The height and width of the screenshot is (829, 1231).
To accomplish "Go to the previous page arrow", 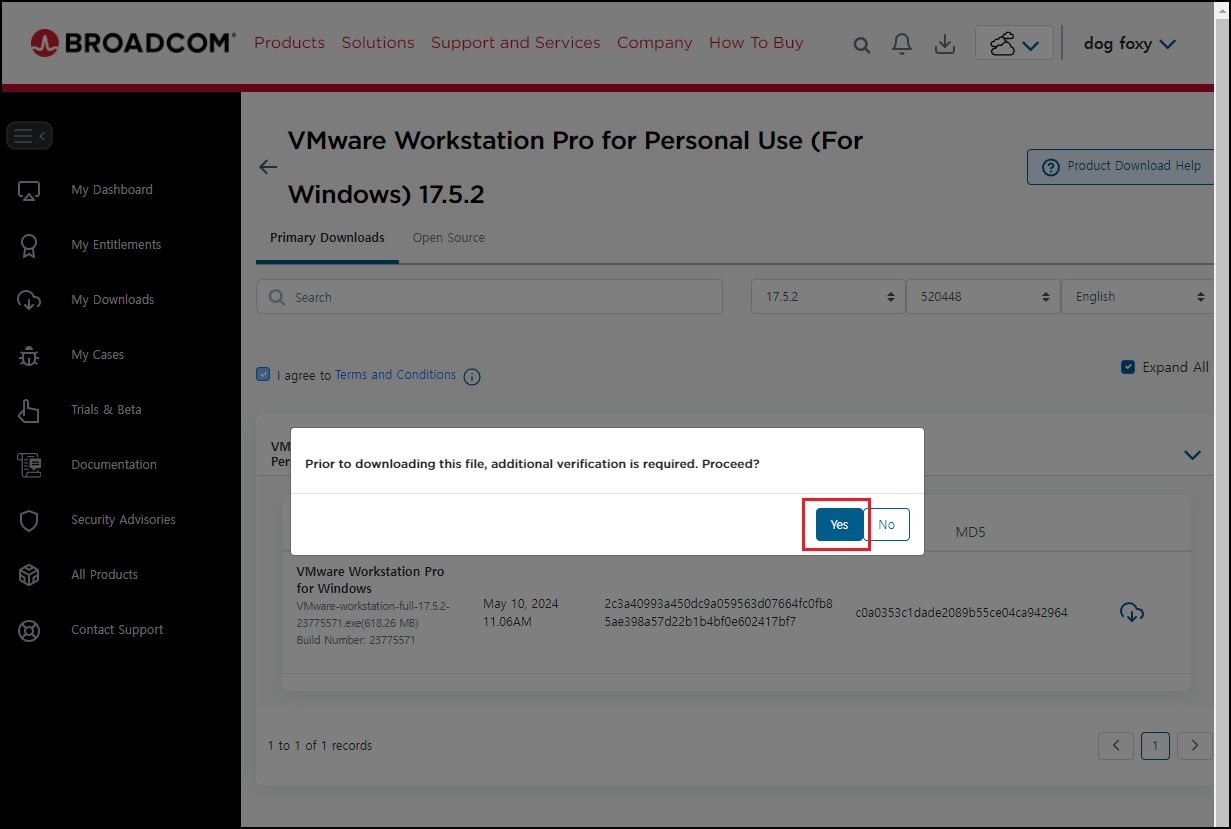I will [x=1116, y=746].
